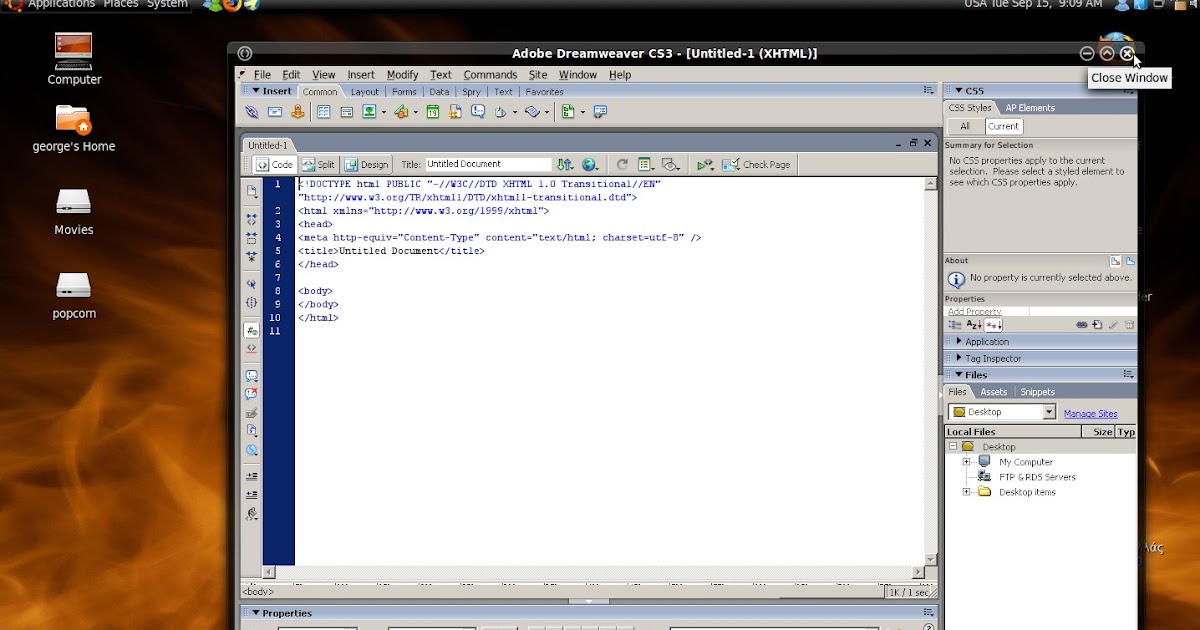Click the Title field Untitled Document
1200x630 pixels.
point(488,164)
